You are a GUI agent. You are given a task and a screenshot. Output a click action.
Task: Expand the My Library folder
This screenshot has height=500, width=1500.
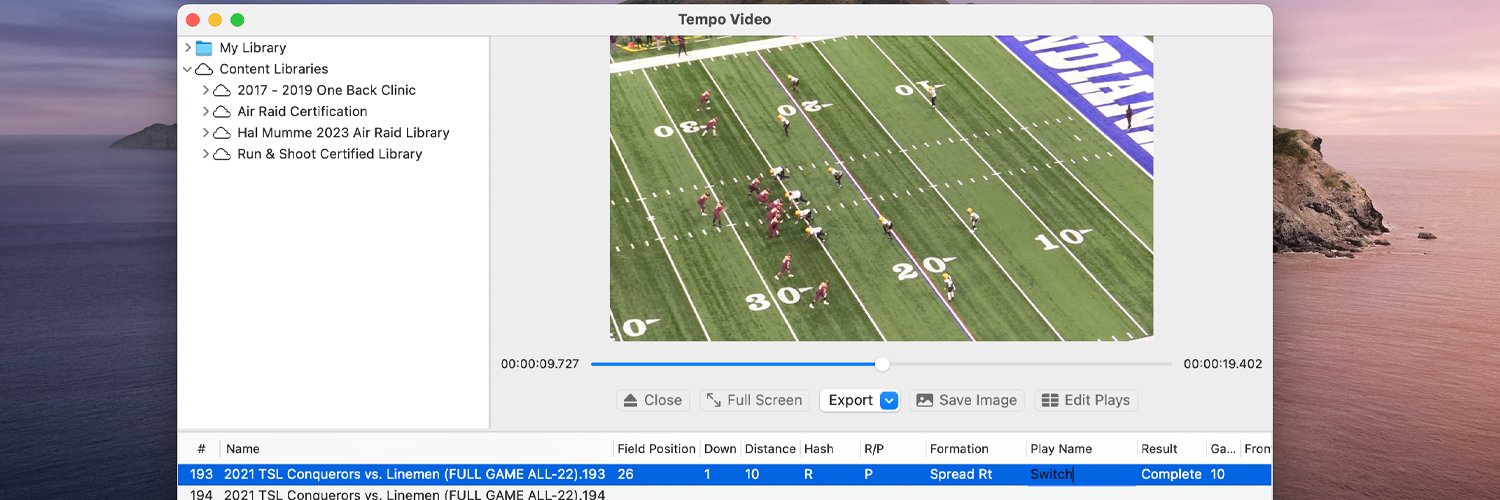click(x=187, y=48)
